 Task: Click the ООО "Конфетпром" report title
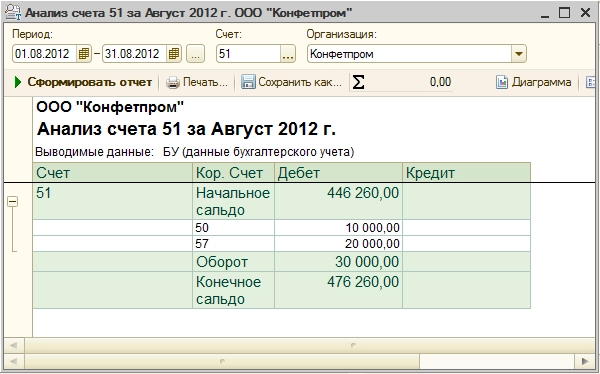pos(110,107)
